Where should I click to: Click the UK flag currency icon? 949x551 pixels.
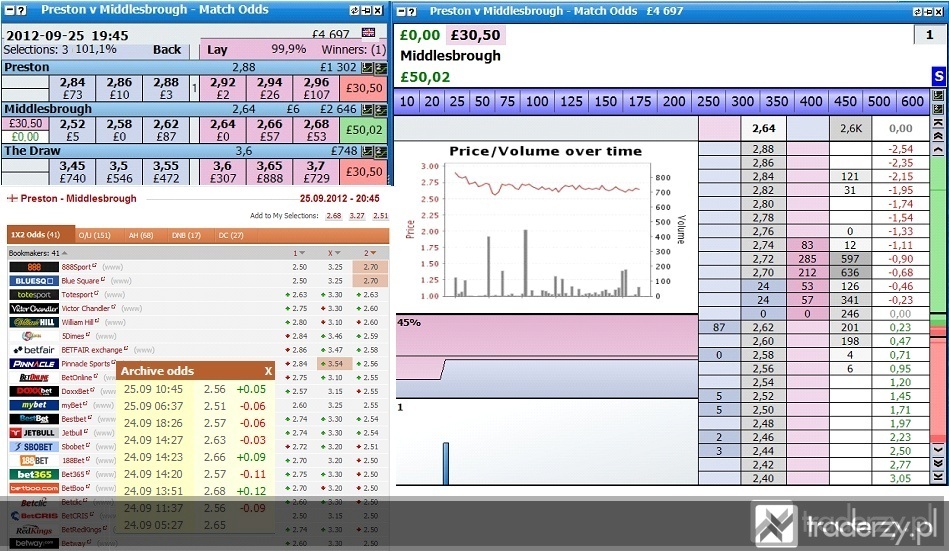[x=368, y=33]
